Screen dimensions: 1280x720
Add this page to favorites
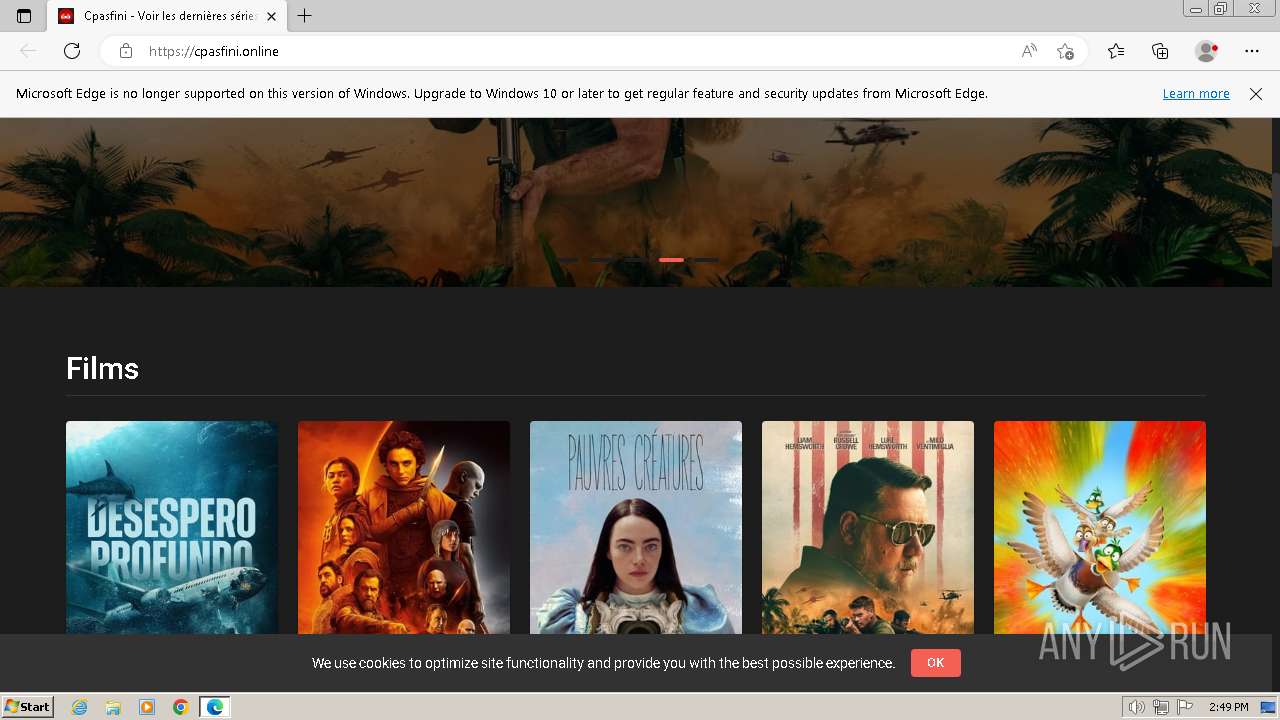tap(1065, 51)
